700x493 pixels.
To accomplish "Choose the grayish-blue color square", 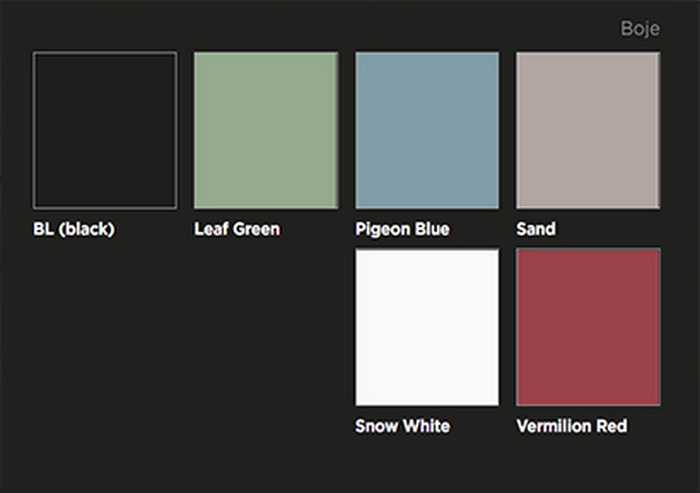I will pyautogui.click(x=427, y=130).
